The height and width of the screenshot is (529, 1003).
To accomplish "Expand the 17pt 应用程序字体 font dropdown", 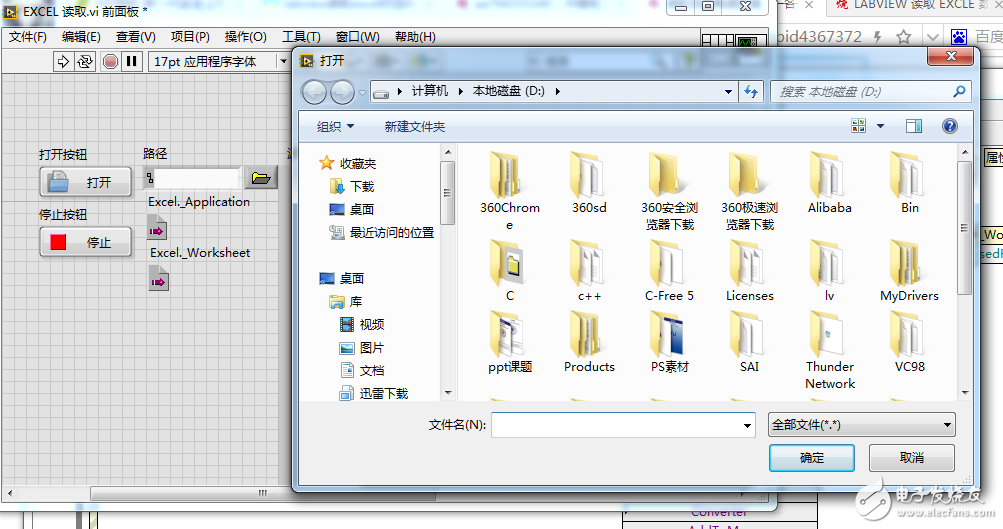I will pyautogui.click(x=283, y=61).
